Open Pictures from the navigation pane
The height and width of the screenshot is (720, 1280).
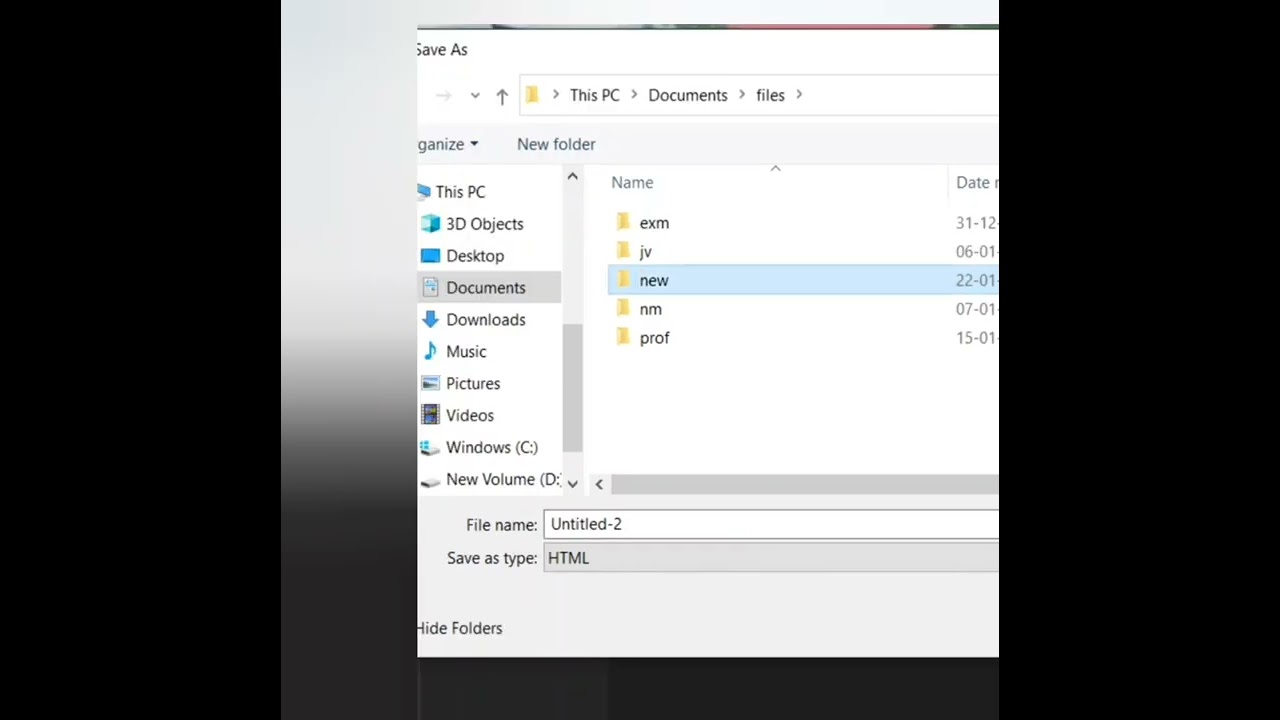click(472, 384)
